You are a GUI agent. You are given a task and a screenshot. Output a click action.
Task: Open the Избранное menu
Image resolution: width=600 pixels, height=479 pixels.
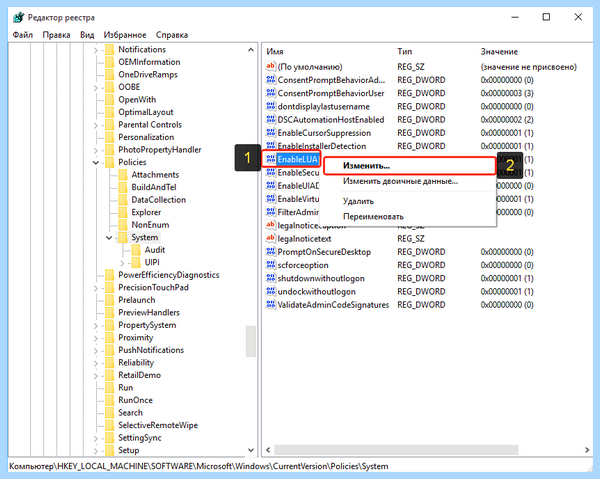point(125,35)
